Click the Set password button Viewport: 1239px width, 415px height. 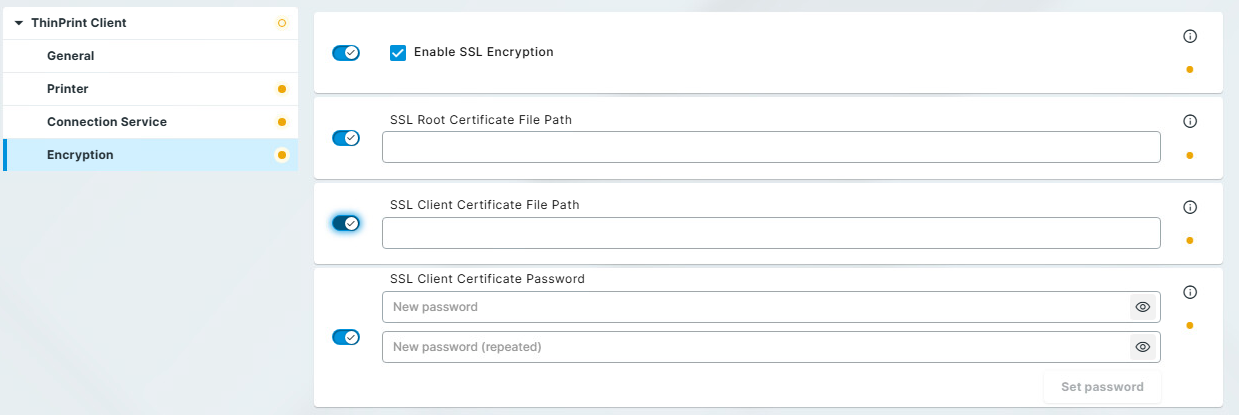(x=1102, y=386)
